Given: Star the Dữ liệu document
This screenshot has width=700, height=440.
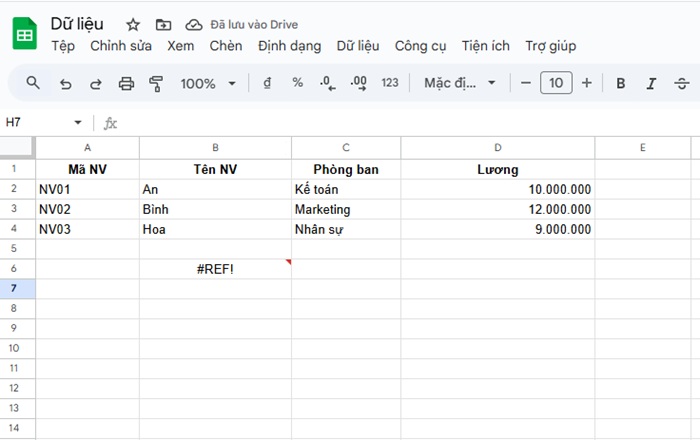Looking at the screenshot, I should 133,24.
